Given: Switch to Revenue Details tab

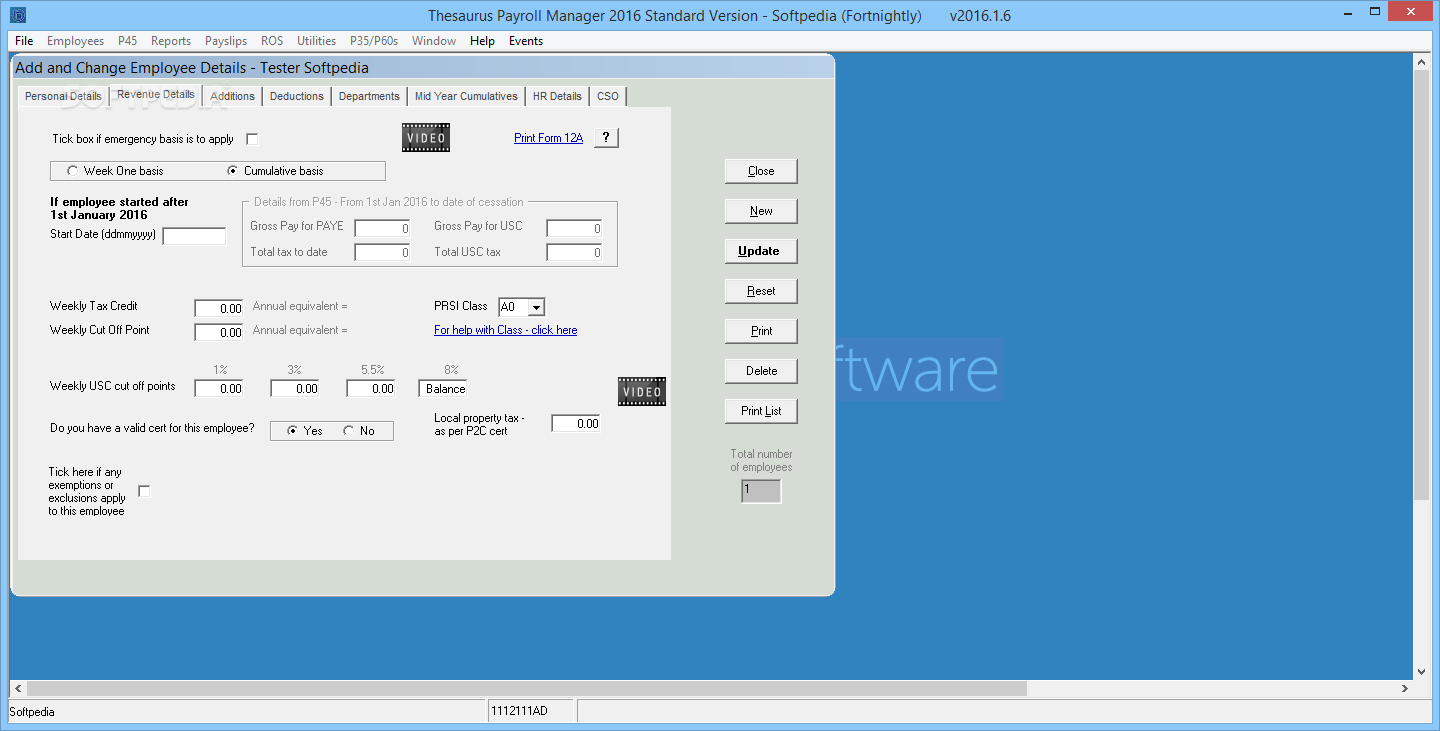Looking at the screenshot, I should click(156, 94).
